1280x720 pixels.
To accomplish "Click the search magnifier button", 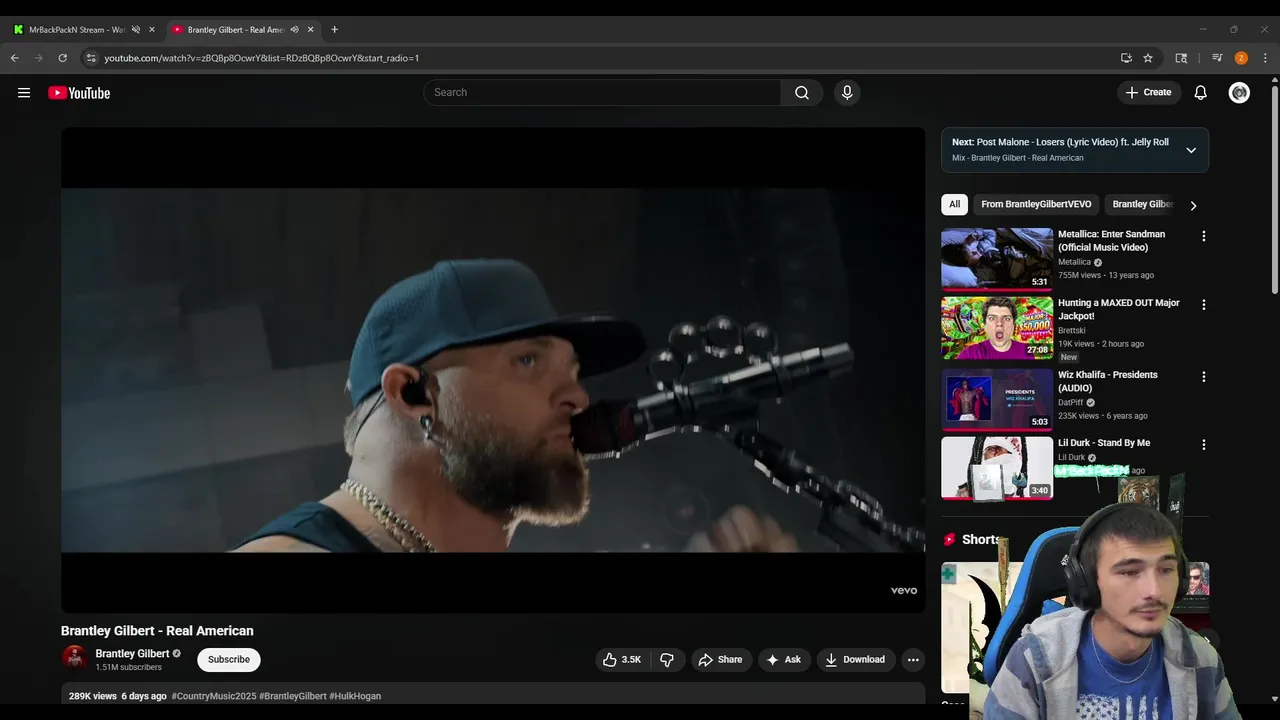I will [x=802, y=93].
